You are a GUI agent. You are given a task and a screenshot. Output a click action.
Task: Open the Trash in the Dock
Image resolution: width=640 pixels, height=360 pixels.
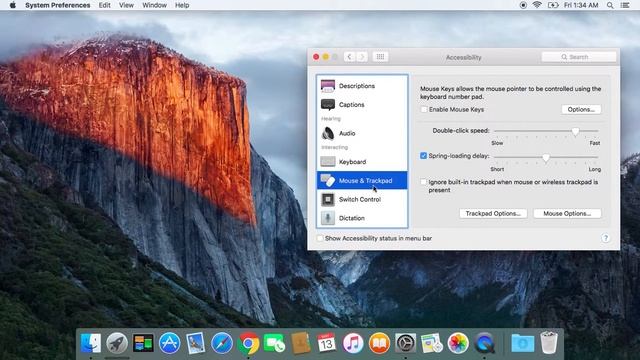tap(549, 342)
